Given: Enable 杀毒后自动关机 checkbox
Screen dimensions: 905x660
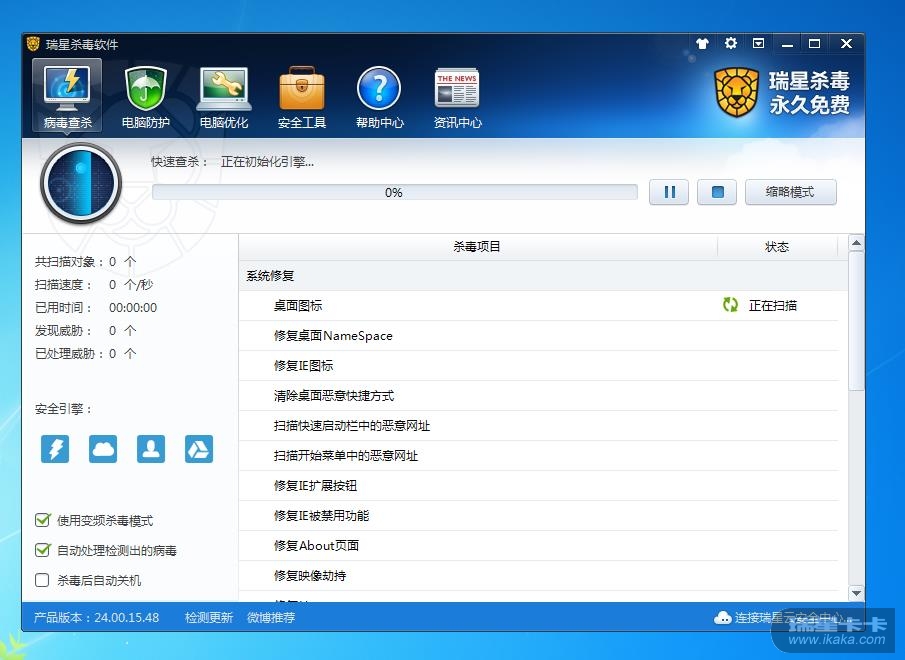Looking at the screenshot, I should [42, 580].
